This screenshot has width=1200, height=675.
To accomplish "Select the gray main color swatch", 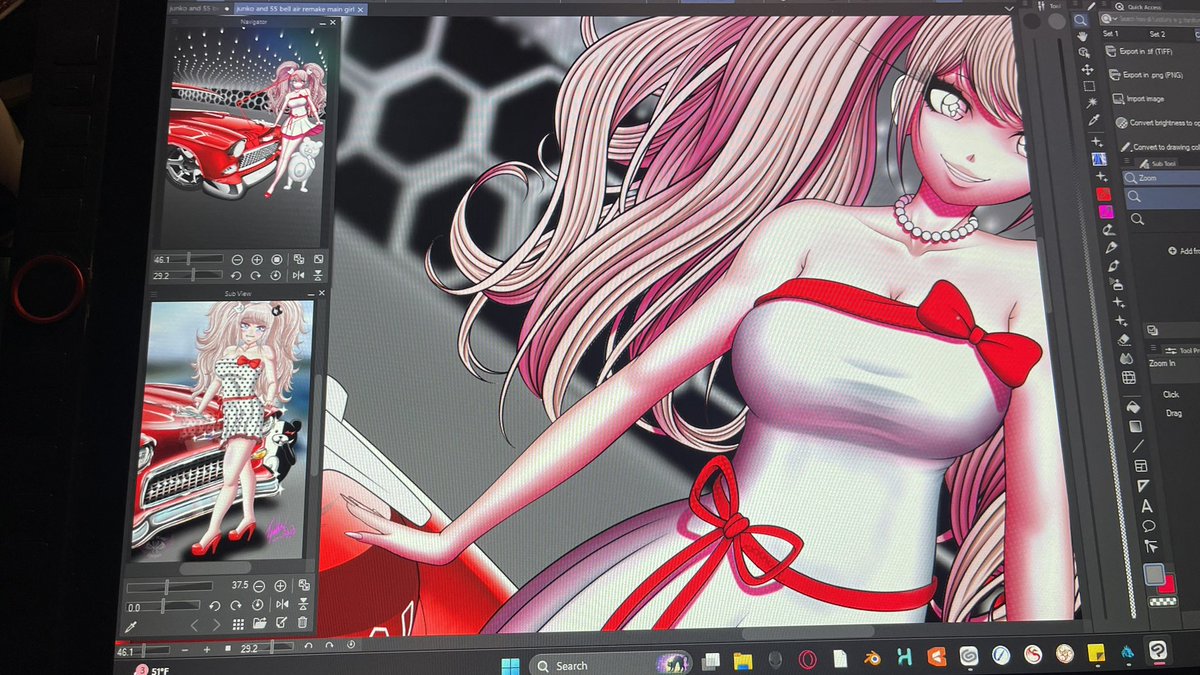I will click(x=1154, y=574).
